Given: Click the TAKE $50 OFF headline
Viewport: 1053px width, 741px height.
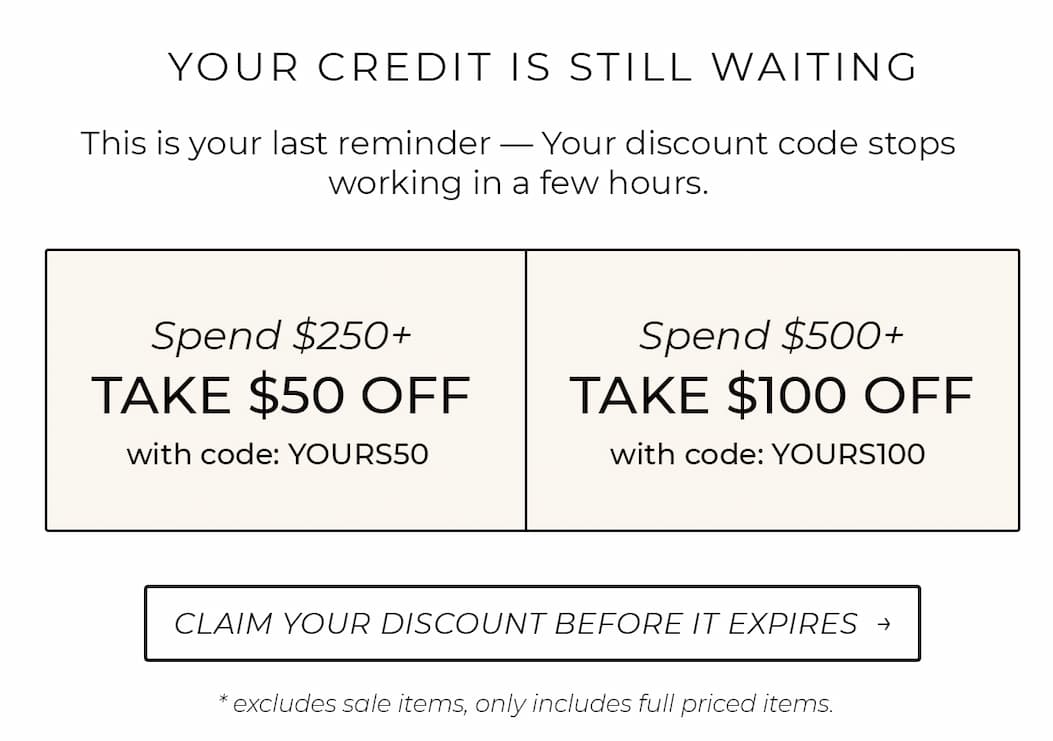Looking at the screenshot, I should click(281, 395).
